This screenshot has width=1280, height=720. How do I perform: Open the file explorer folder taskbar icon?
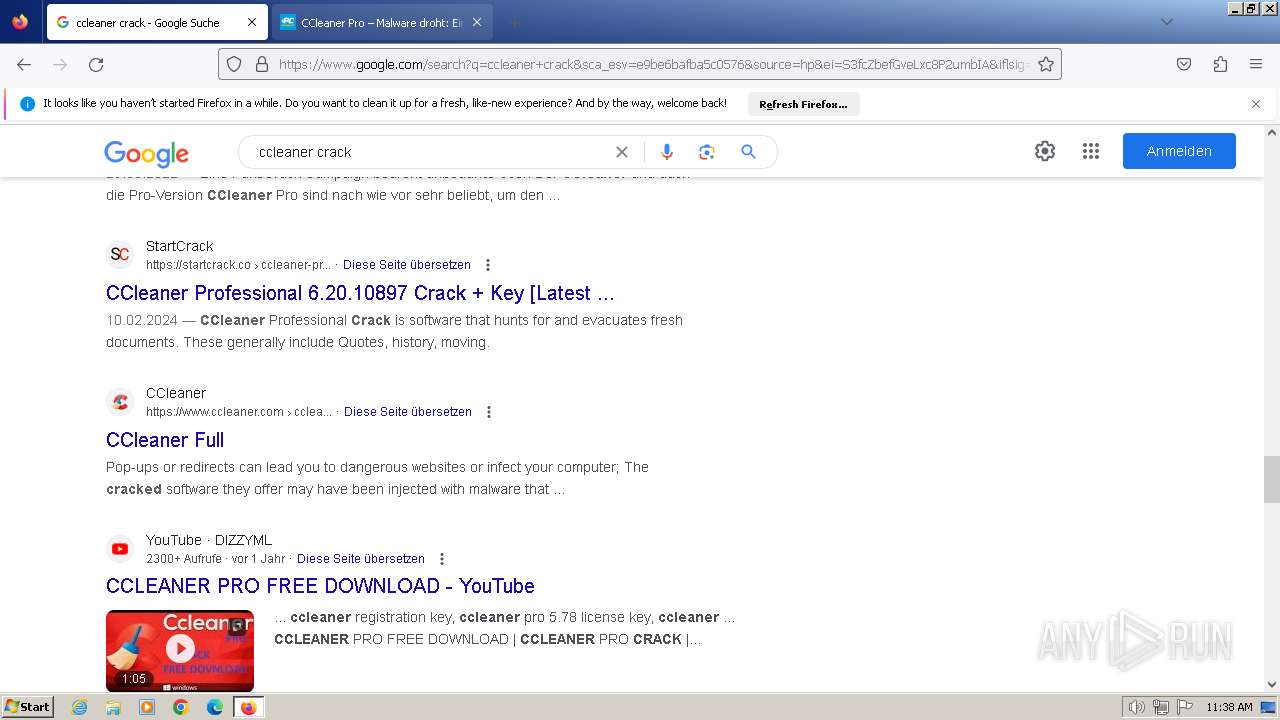(113, 707)
